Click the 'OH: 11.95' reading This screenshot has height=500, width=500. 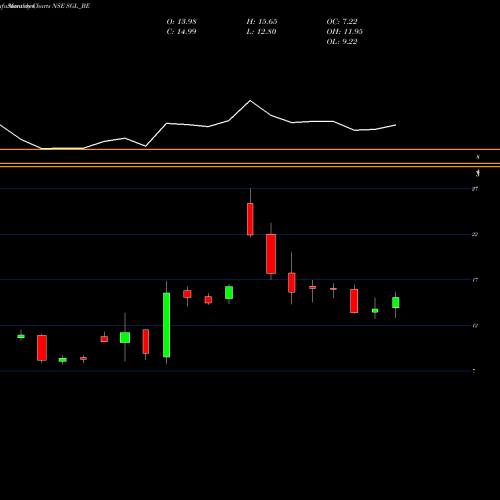tap(344, 32)
